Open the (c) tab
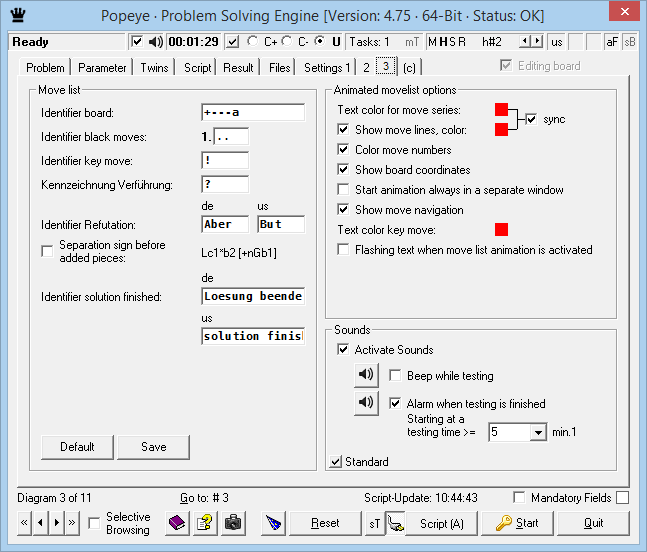647x552 pixels. click(x=409, y=68)
